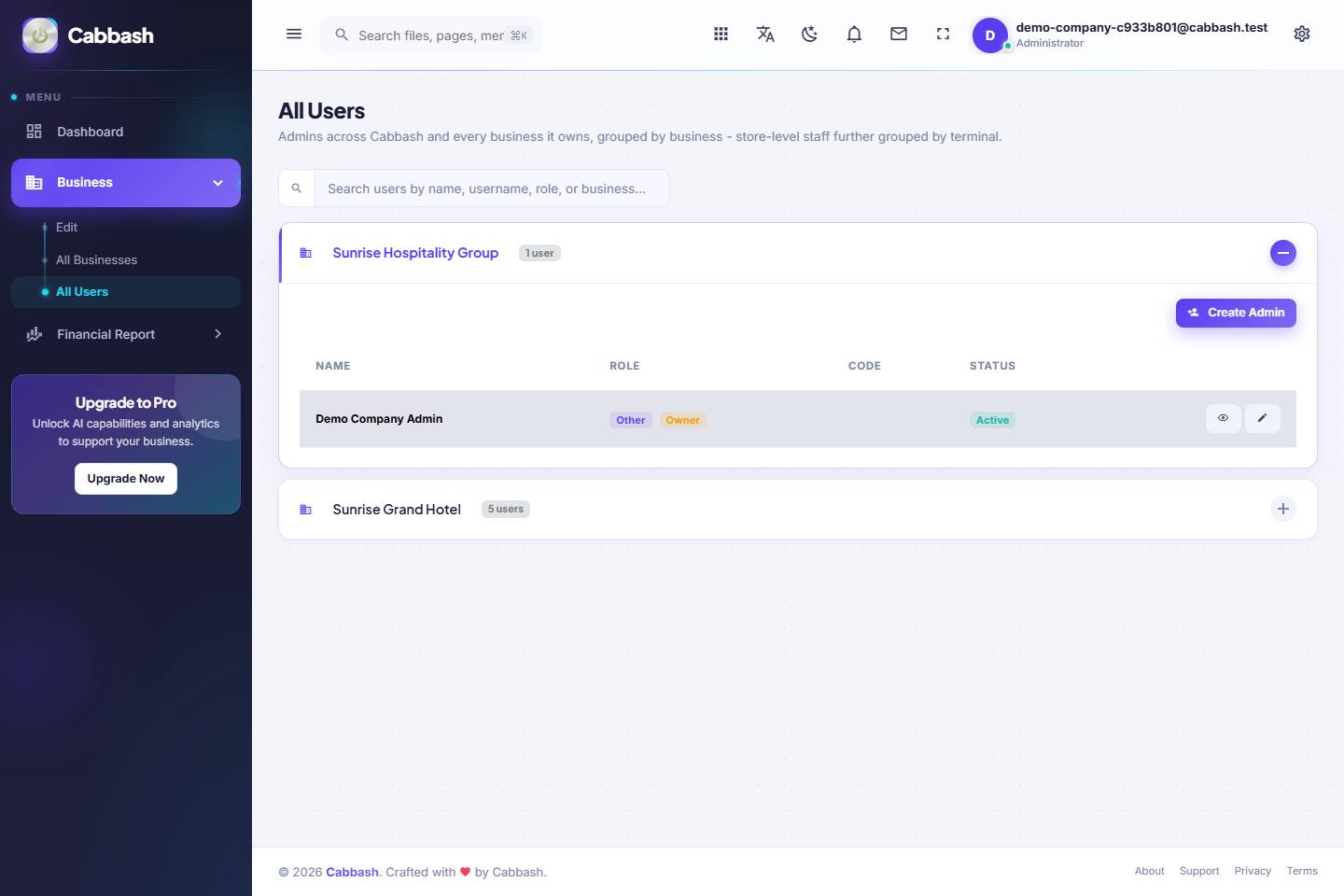Viewport: 1344px width, 896px height.
Task: Click the Upgrade Now button
Action: coord(126,479)
